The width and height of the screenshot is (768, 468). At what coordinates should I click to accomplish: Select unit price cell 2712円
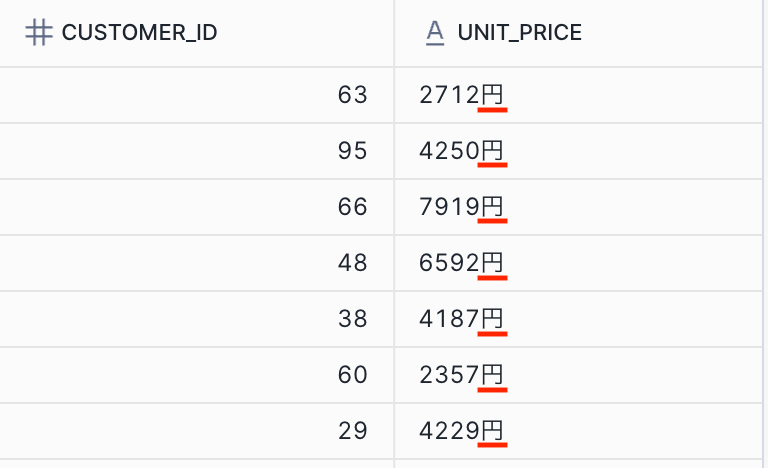click(x=462, y=95)
